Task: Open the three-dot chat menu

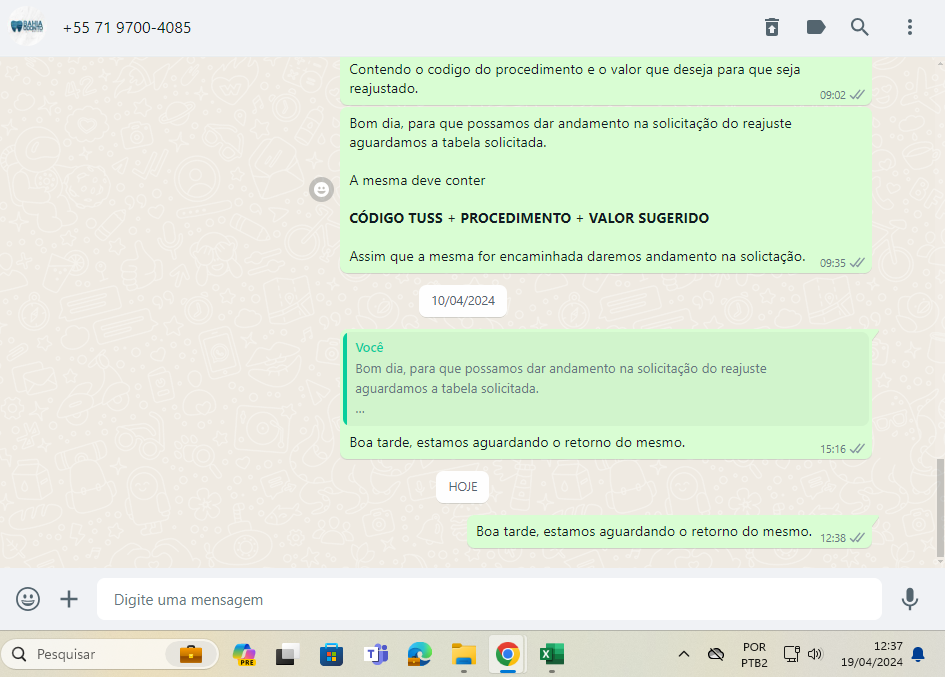Action: [910, 27]
